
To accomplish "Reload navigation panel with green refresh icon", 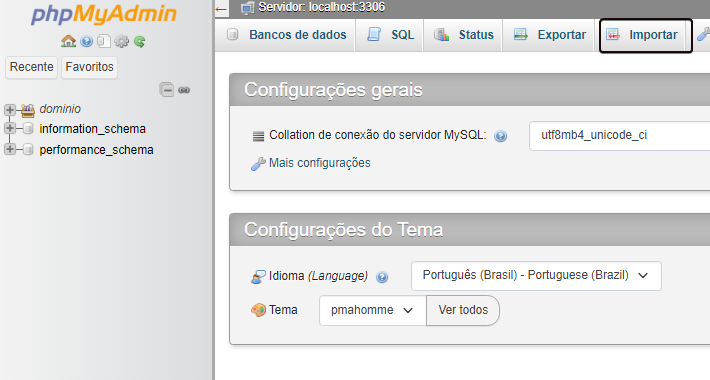I will 139,42.
